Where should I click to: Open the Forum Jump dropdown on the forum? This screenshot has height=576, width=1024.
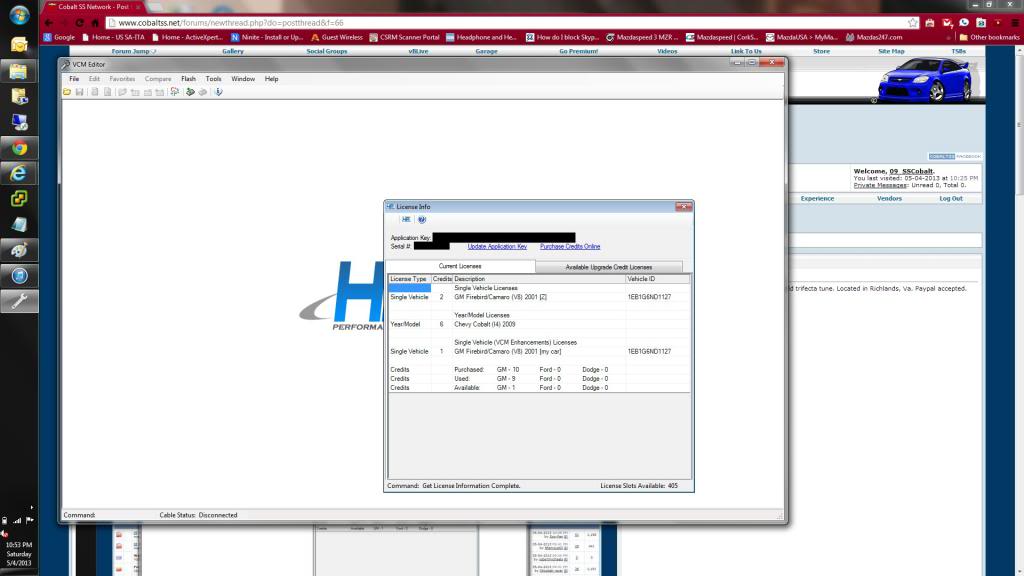[133, 51]
